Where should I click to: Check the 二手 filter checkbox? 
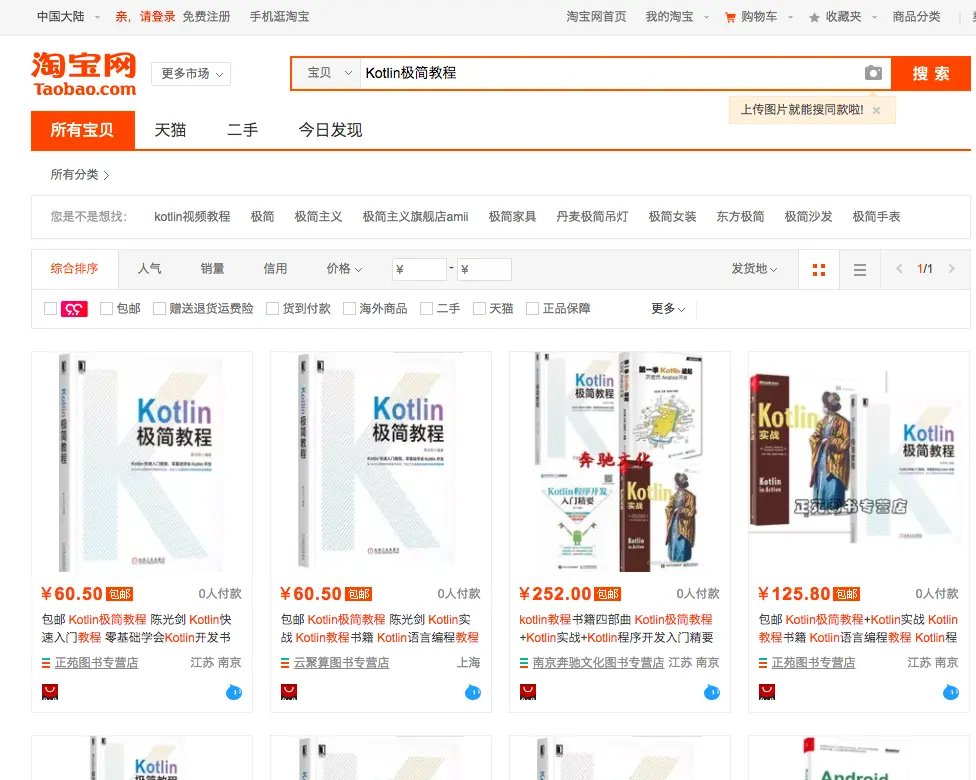coord(426,308)
